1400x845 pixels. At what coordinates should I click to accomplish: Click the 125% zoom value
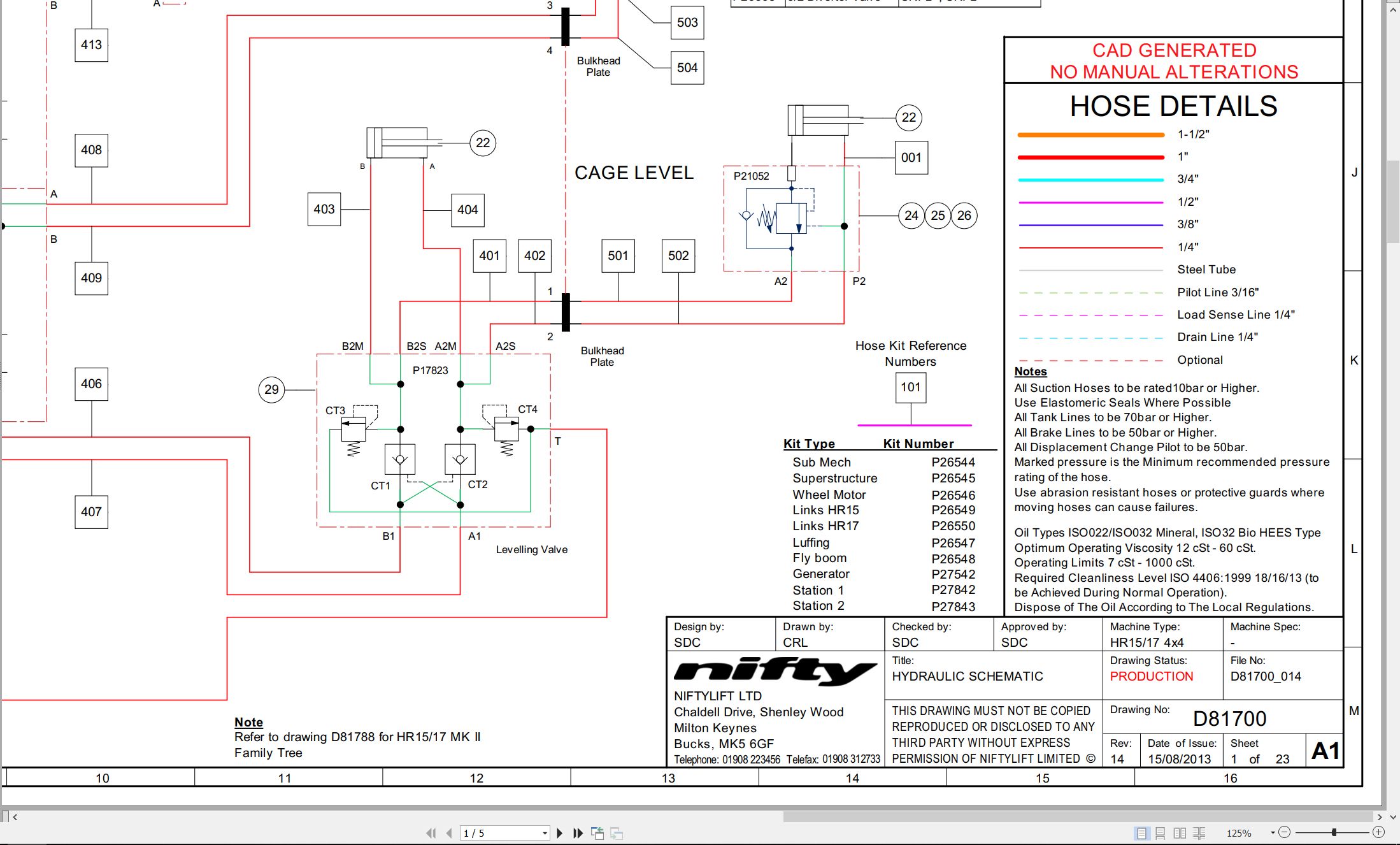1239,833
